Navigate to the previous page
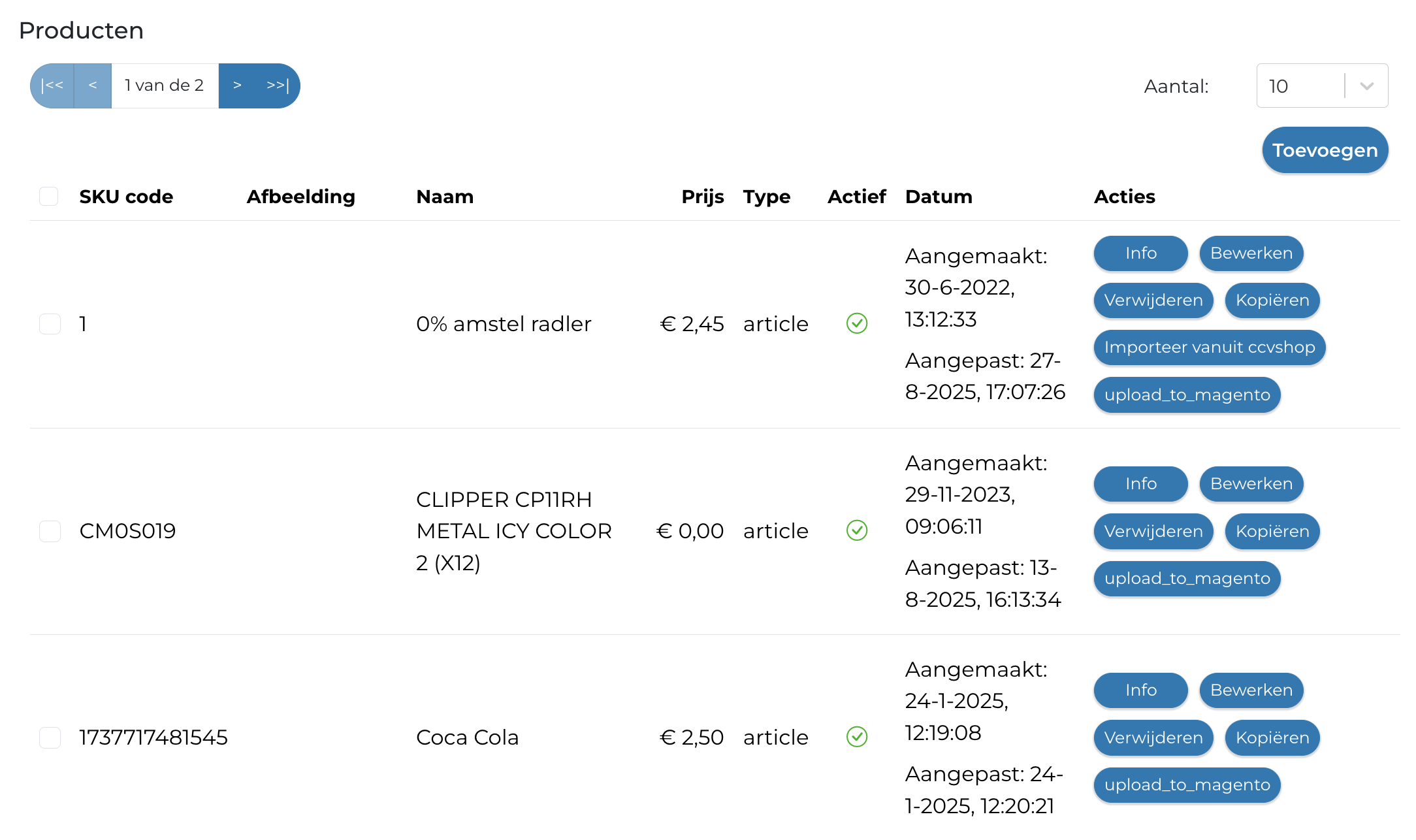1416x840 pixels. click(x=93, y=85)
